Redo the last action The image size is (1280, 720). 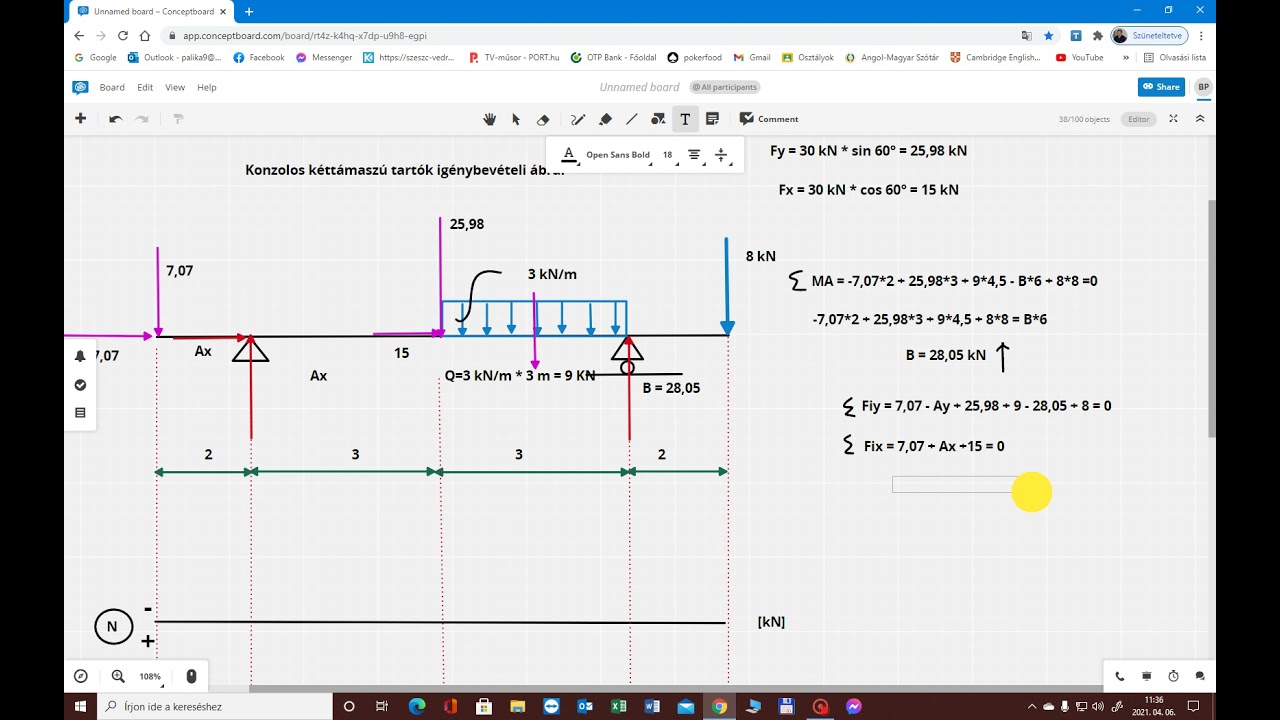click(142, 119)
